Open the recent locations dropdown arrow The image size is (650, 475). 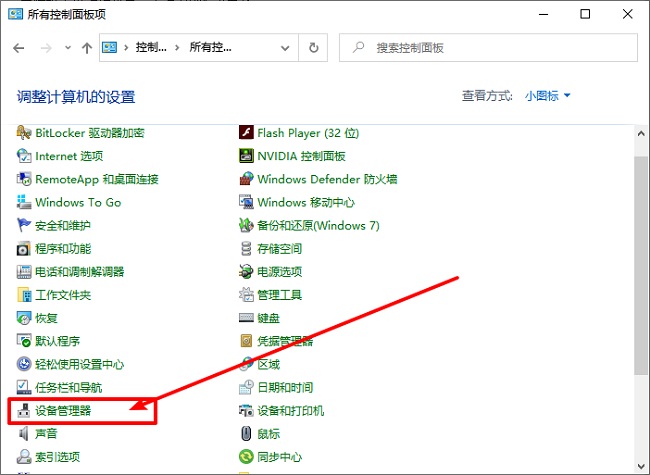68,48
